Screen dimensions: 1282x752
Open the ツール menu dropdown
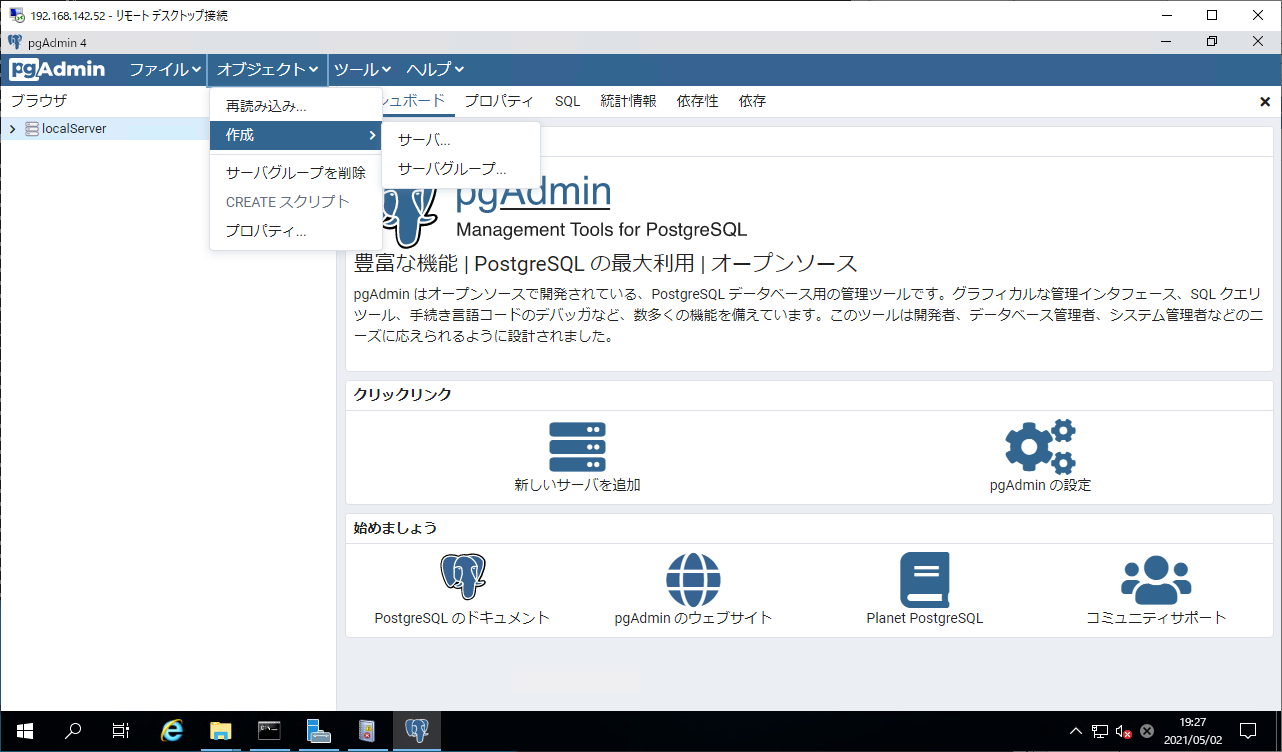tap(362, 69)
